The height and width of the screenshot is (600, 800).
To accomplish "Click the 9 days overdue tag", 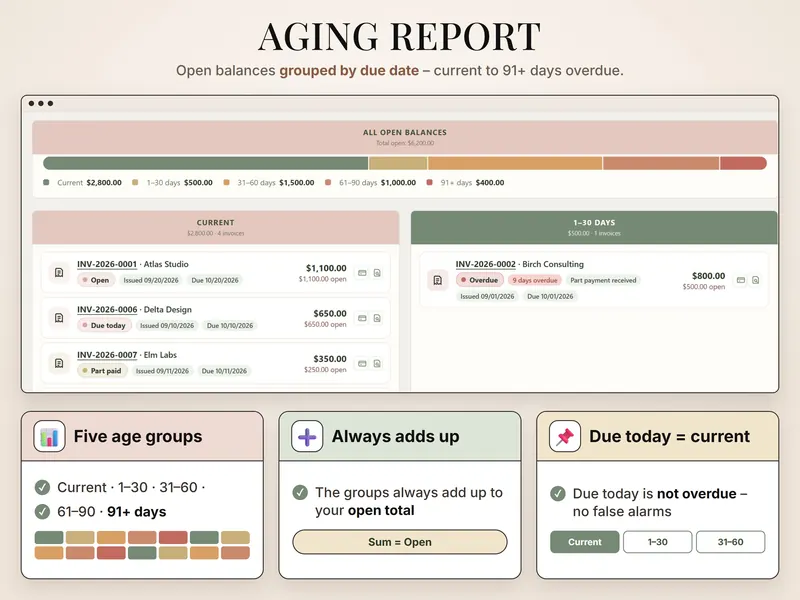I will click(x=535, y=280).
